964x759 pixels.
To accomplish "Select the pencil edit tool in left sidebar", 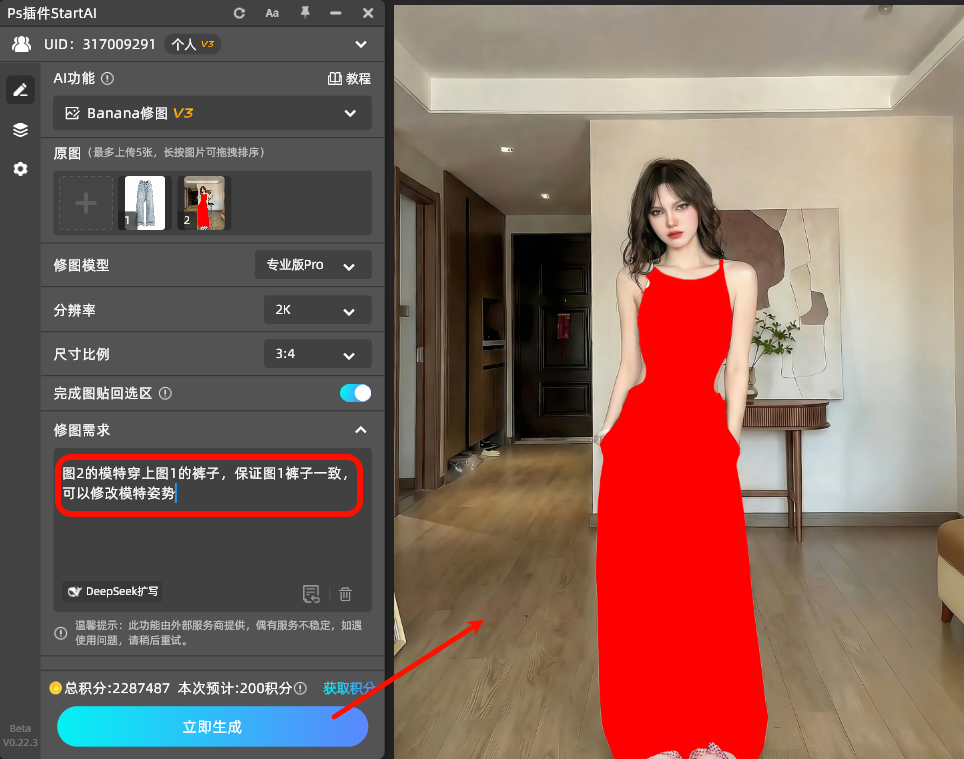I will point(20,90).
